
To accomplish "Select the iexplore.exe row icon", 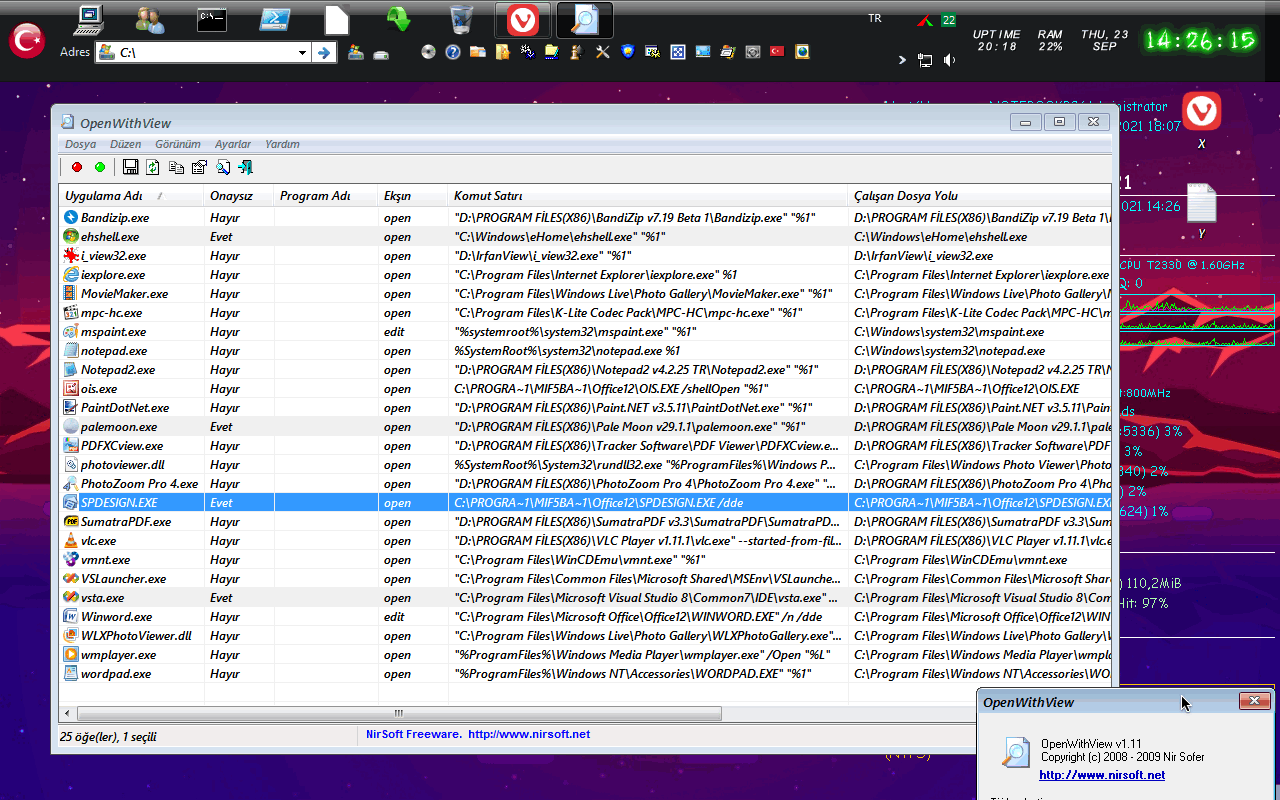I will 71,274.
